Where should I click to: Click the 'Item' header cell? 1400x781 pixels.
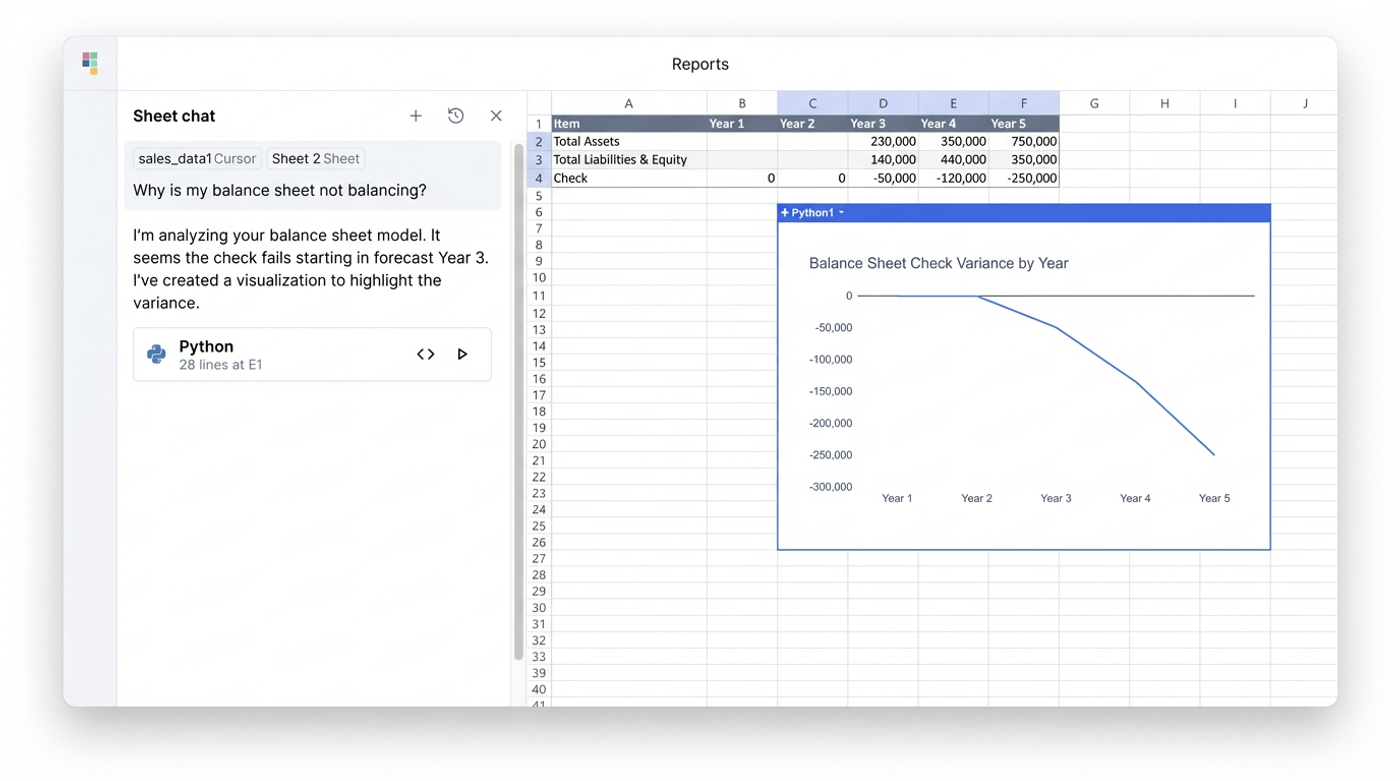pos(629,124)
